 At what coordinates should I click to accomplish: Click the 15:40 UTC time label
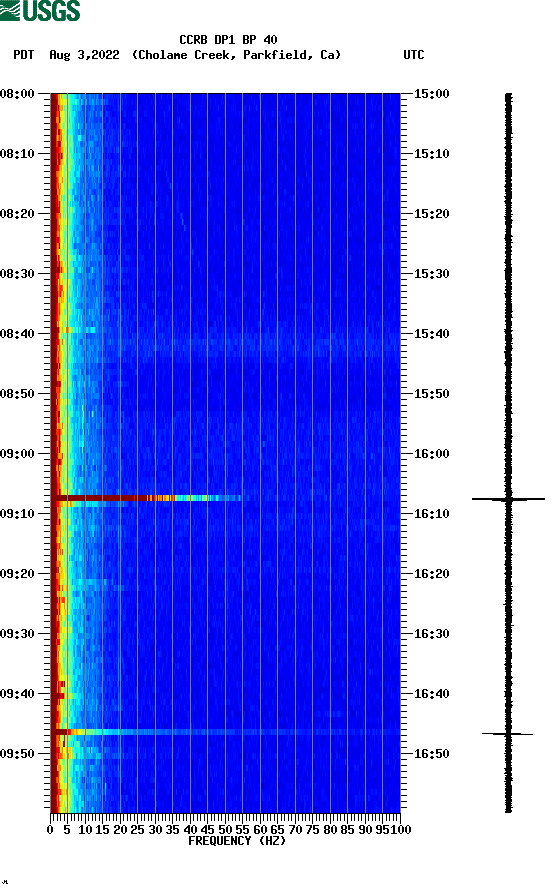431,334
